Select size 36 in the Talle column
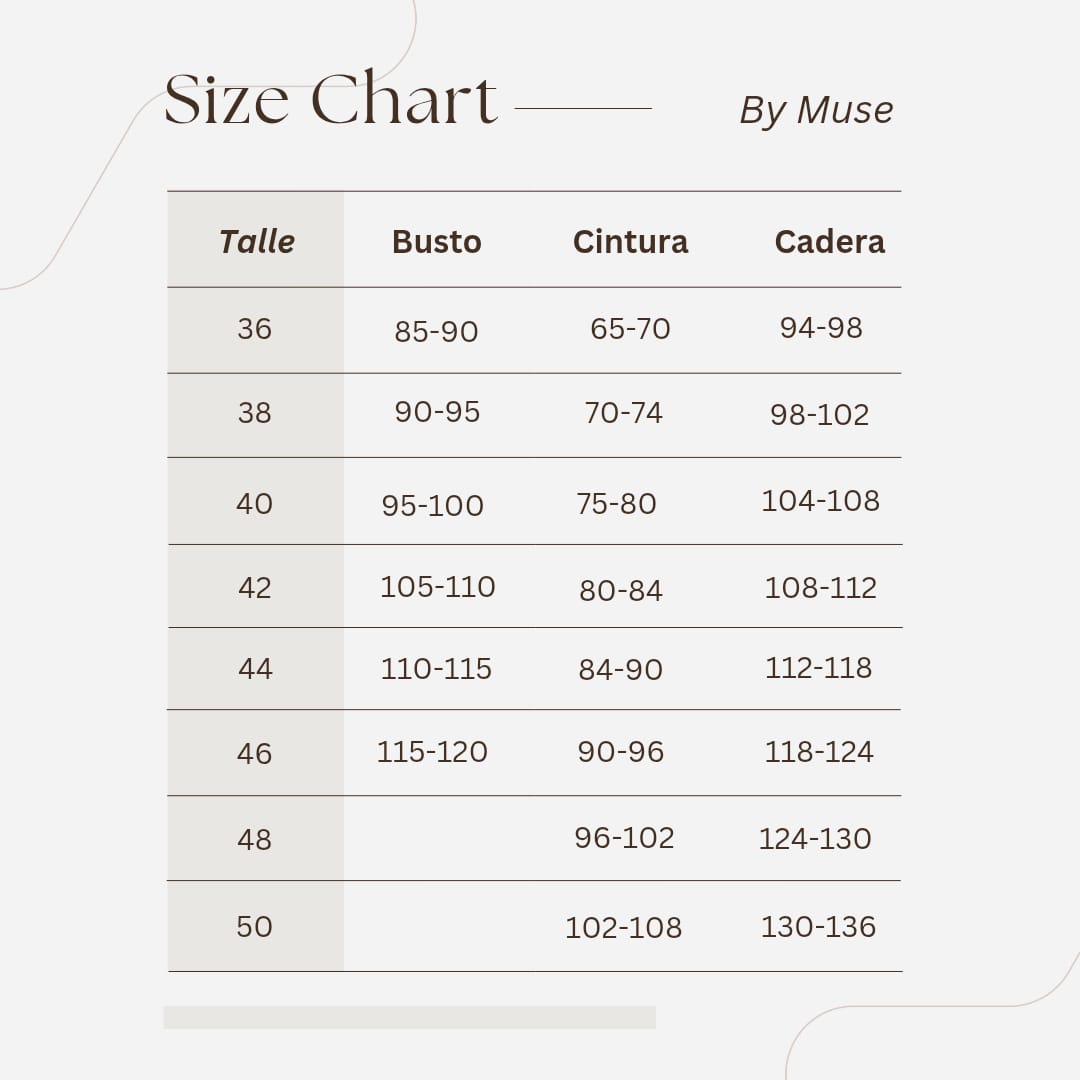1080x1080 pixels. coord(255,329)
